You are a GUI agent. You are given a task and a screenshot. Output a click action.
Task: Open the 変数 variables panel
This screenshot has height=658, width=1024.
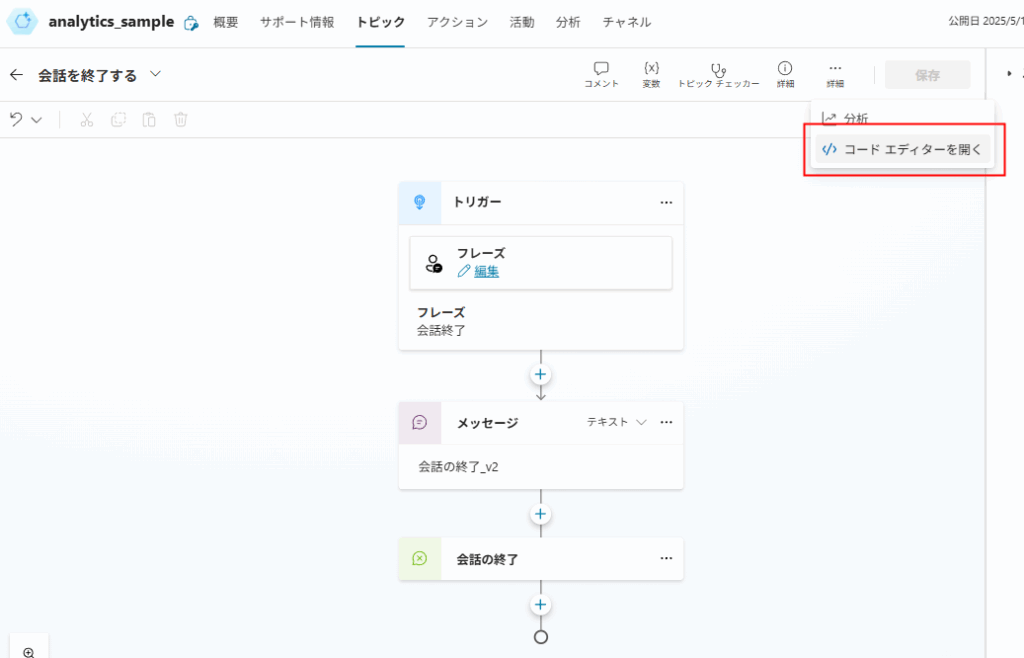point(651,74)
